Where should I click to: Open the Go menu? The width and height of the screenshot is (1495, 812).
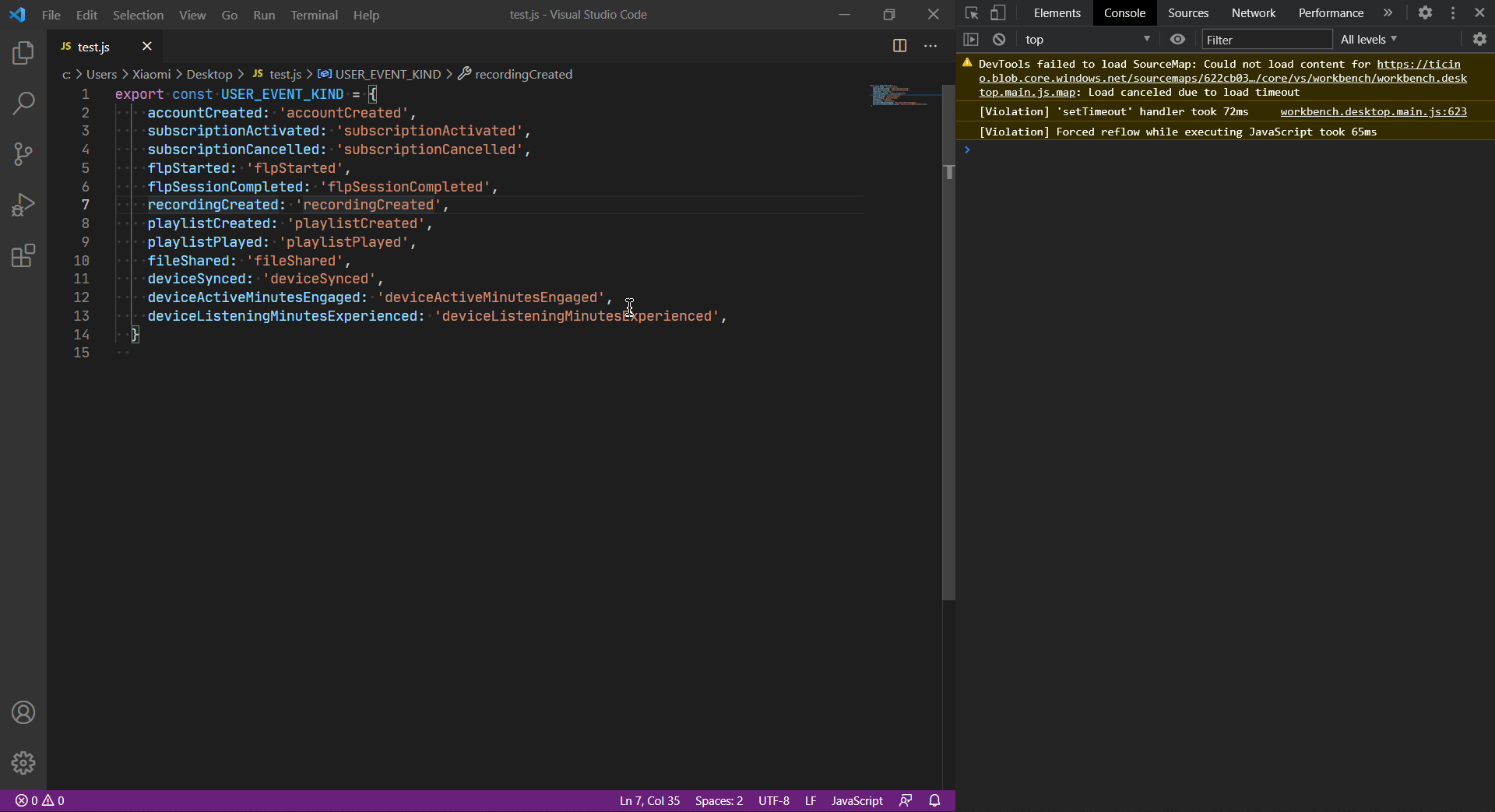click(229, 15)
